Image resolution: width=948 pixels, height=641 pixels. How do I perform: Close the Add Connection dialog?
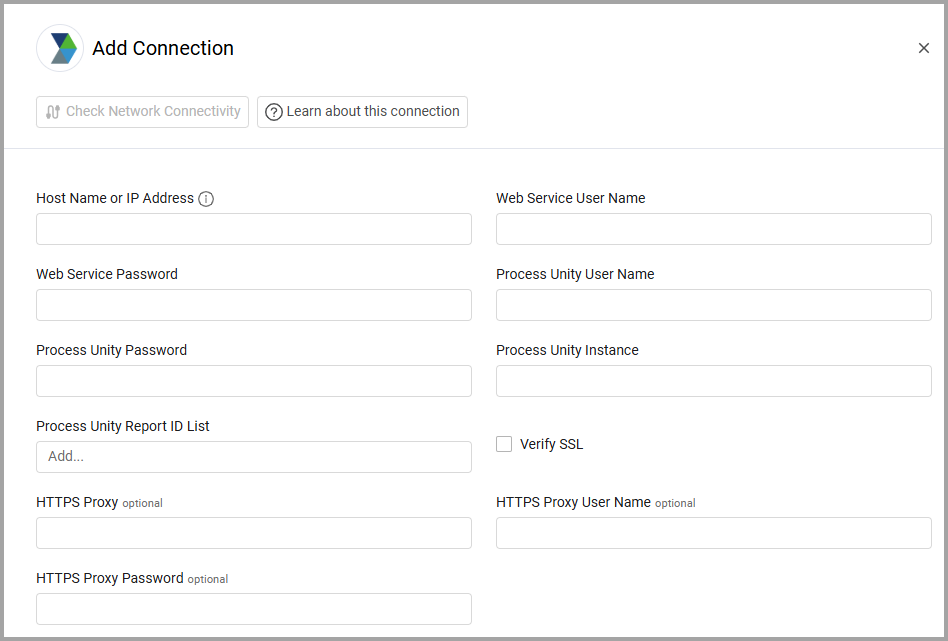(923, 48)
